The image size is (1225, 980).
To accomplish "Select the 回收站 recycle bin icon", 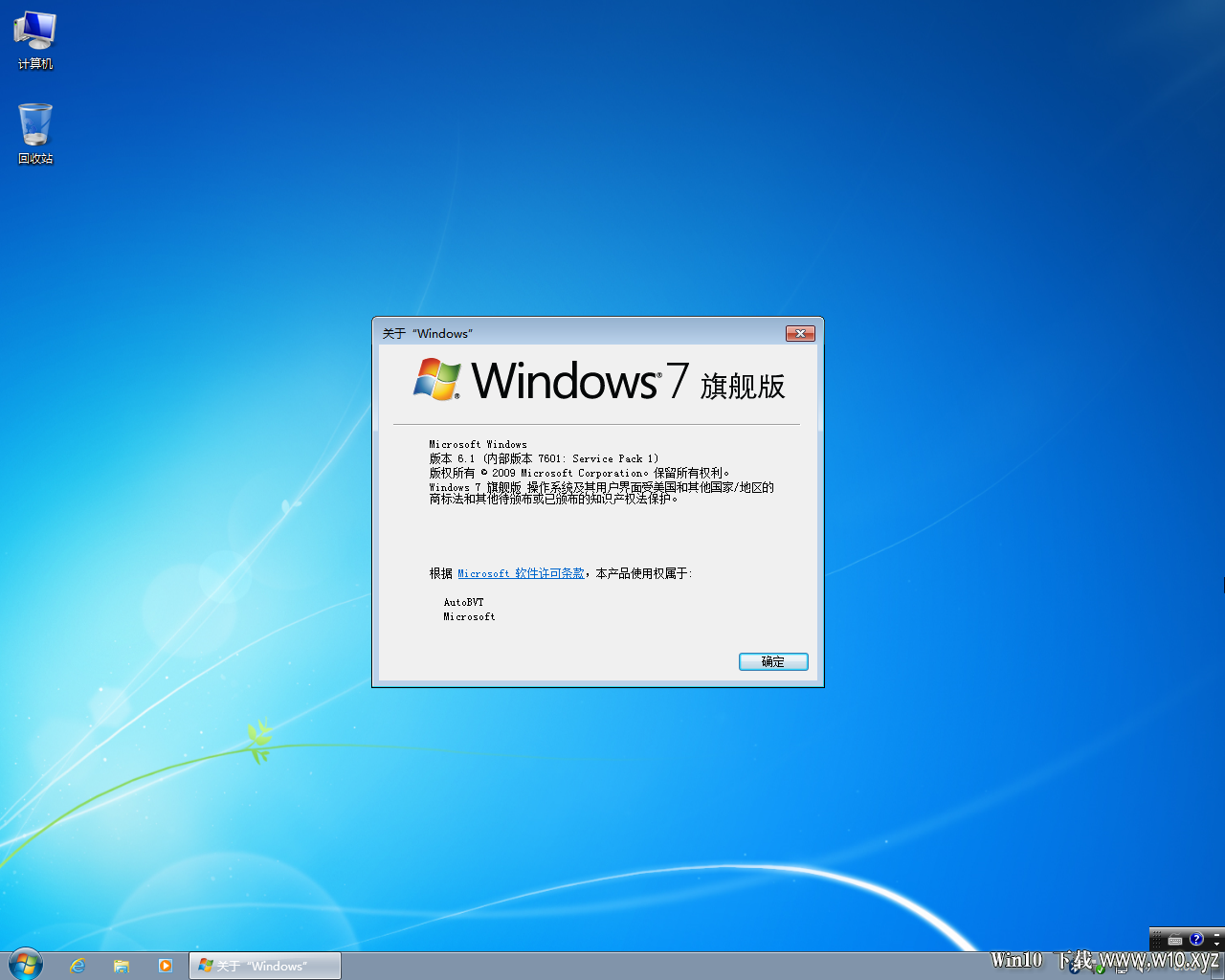I will click(x=35, y=134).
